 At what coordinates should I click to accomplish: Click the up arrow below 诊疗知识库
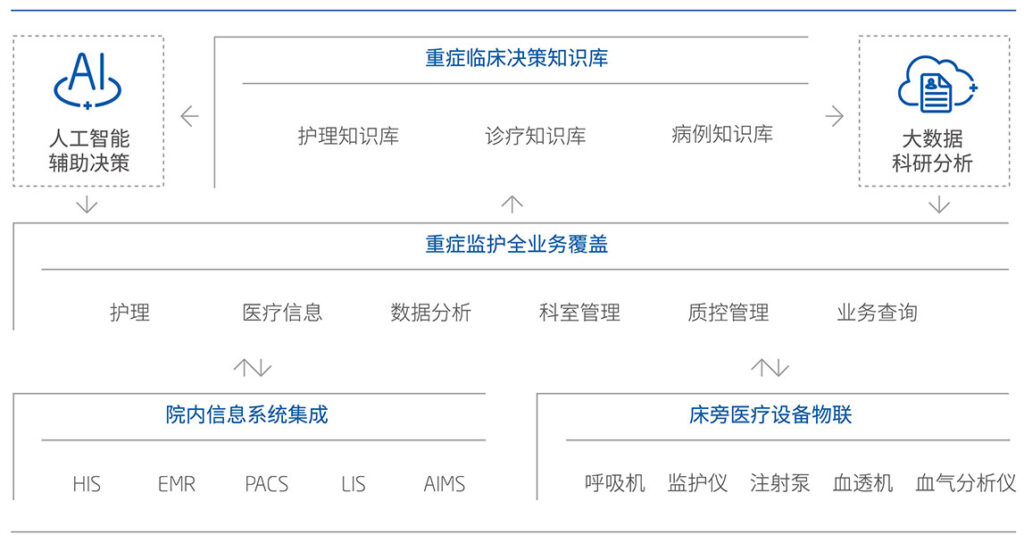[x=512, y=205]
